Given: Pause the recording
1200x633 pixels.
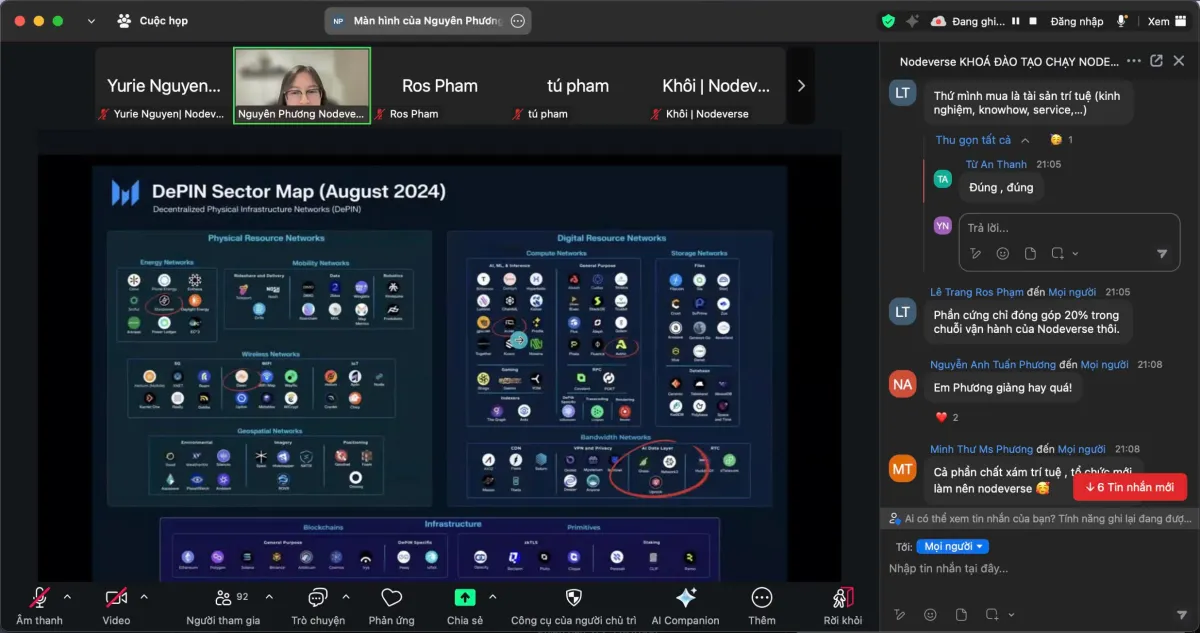Looking at the screenshot, I should [1016, 20].
